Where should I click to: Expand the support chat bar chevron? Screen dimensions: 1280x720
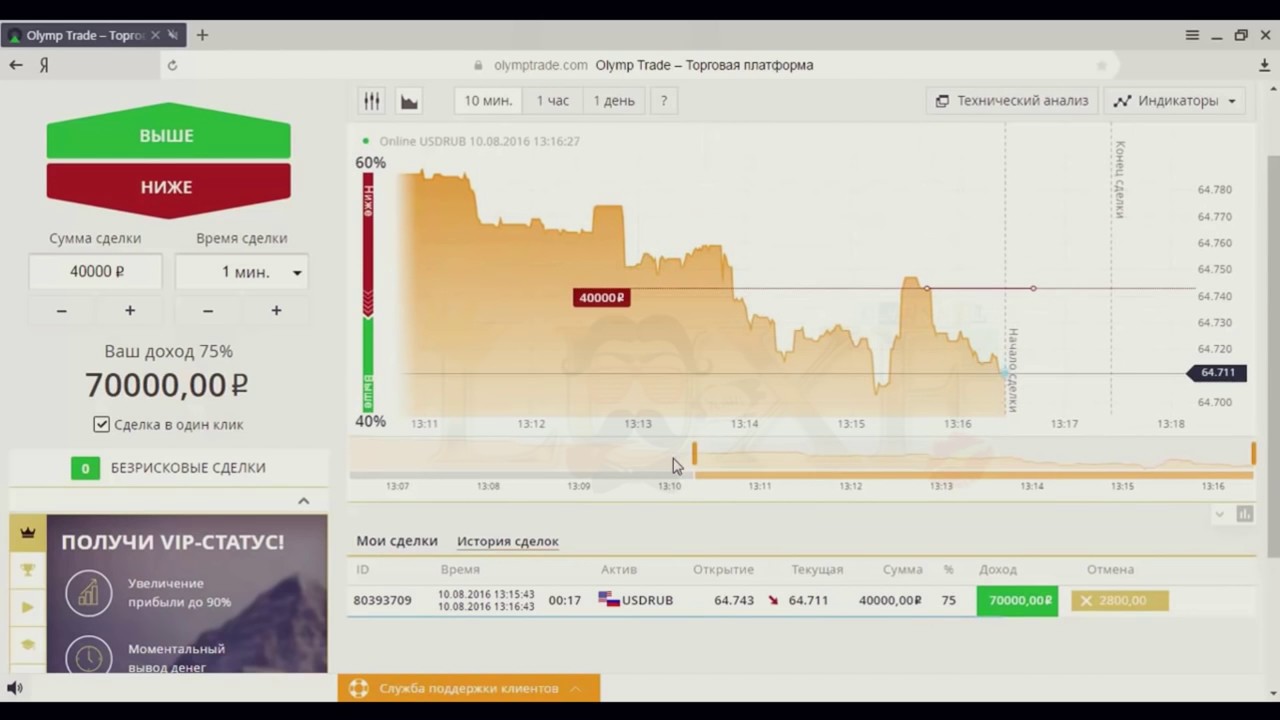575,688
